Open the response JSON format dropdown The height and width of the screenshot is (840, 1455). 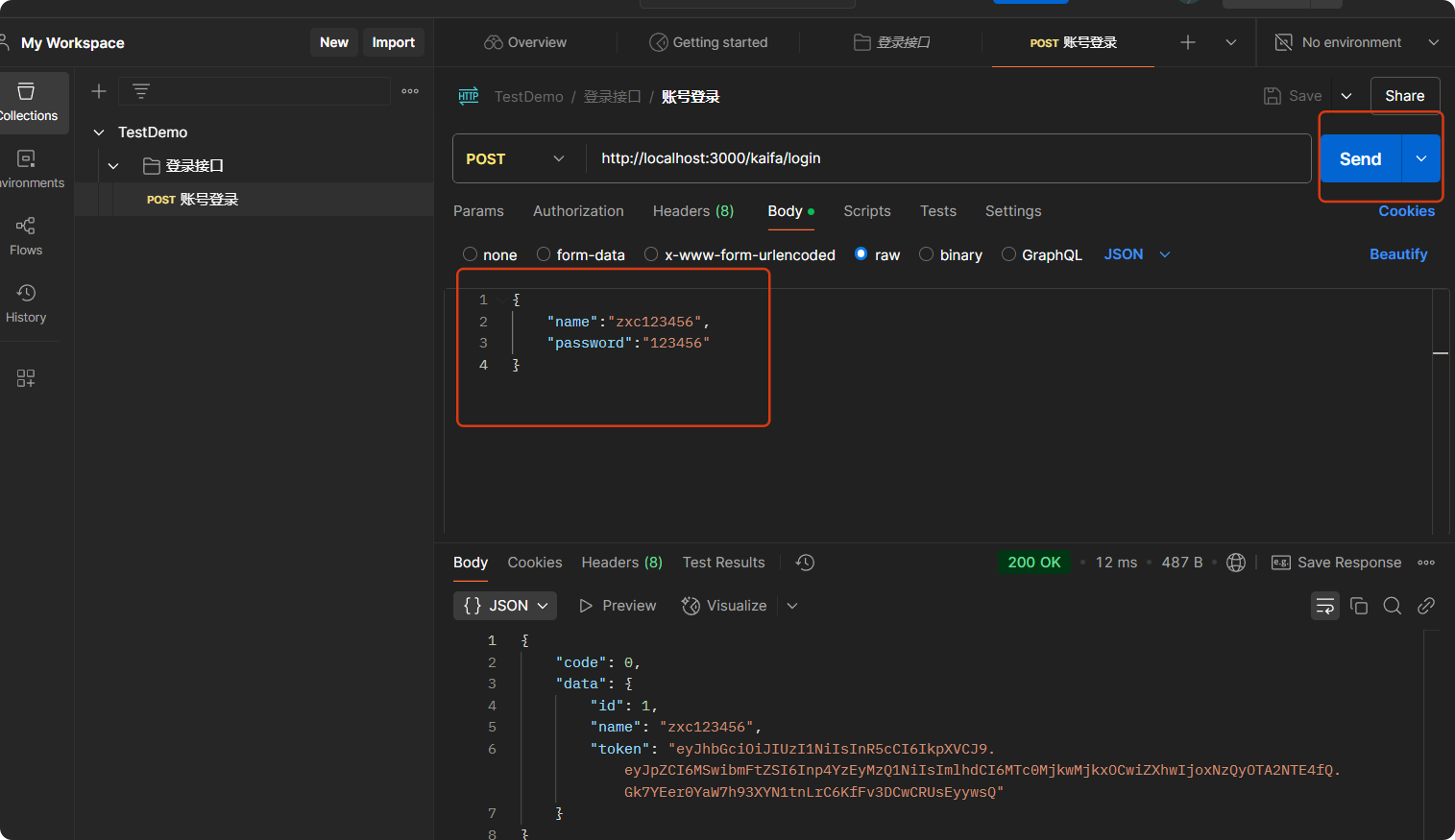point(505,606)
